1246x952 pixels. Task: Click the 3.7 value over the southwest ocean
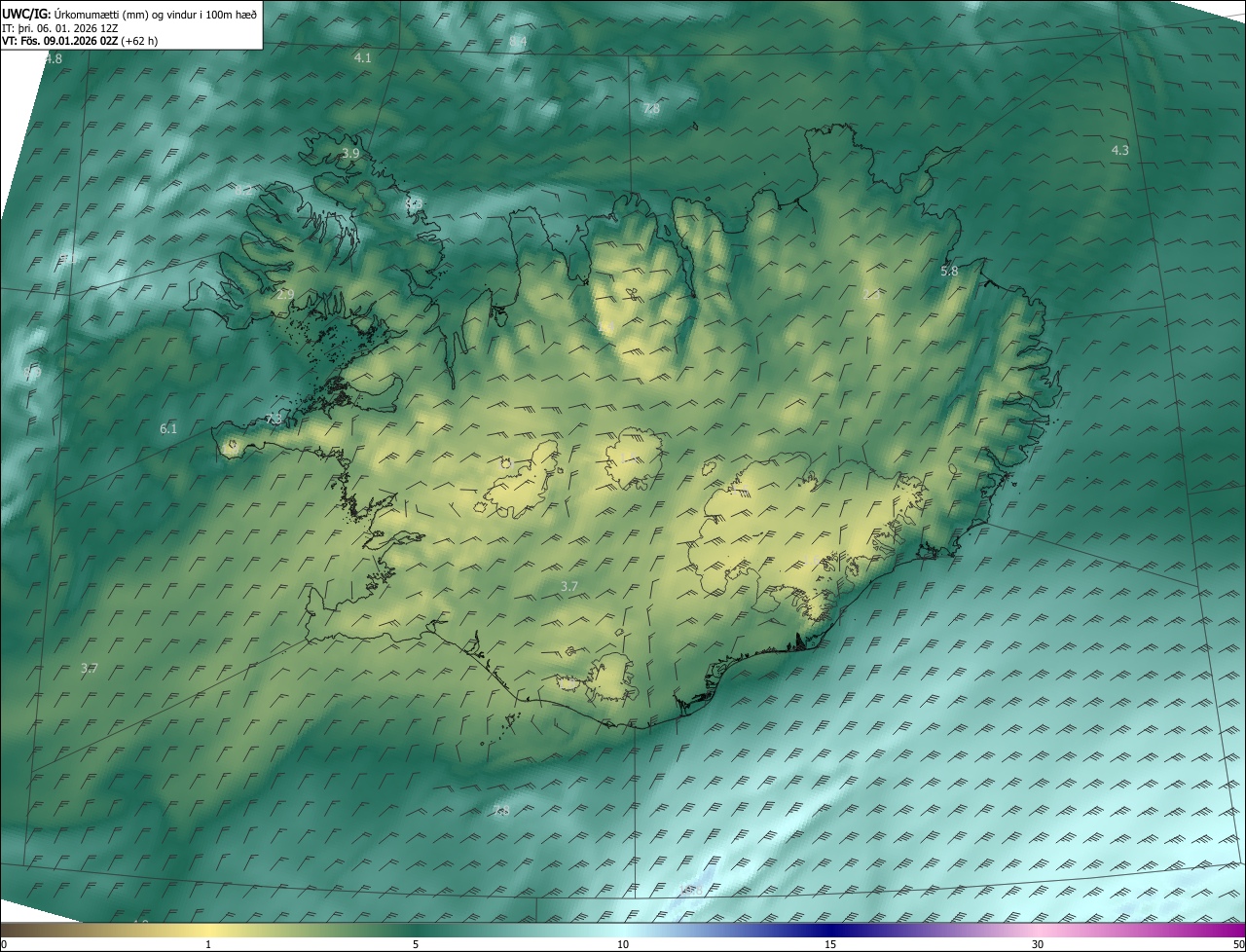coord(90,668)
